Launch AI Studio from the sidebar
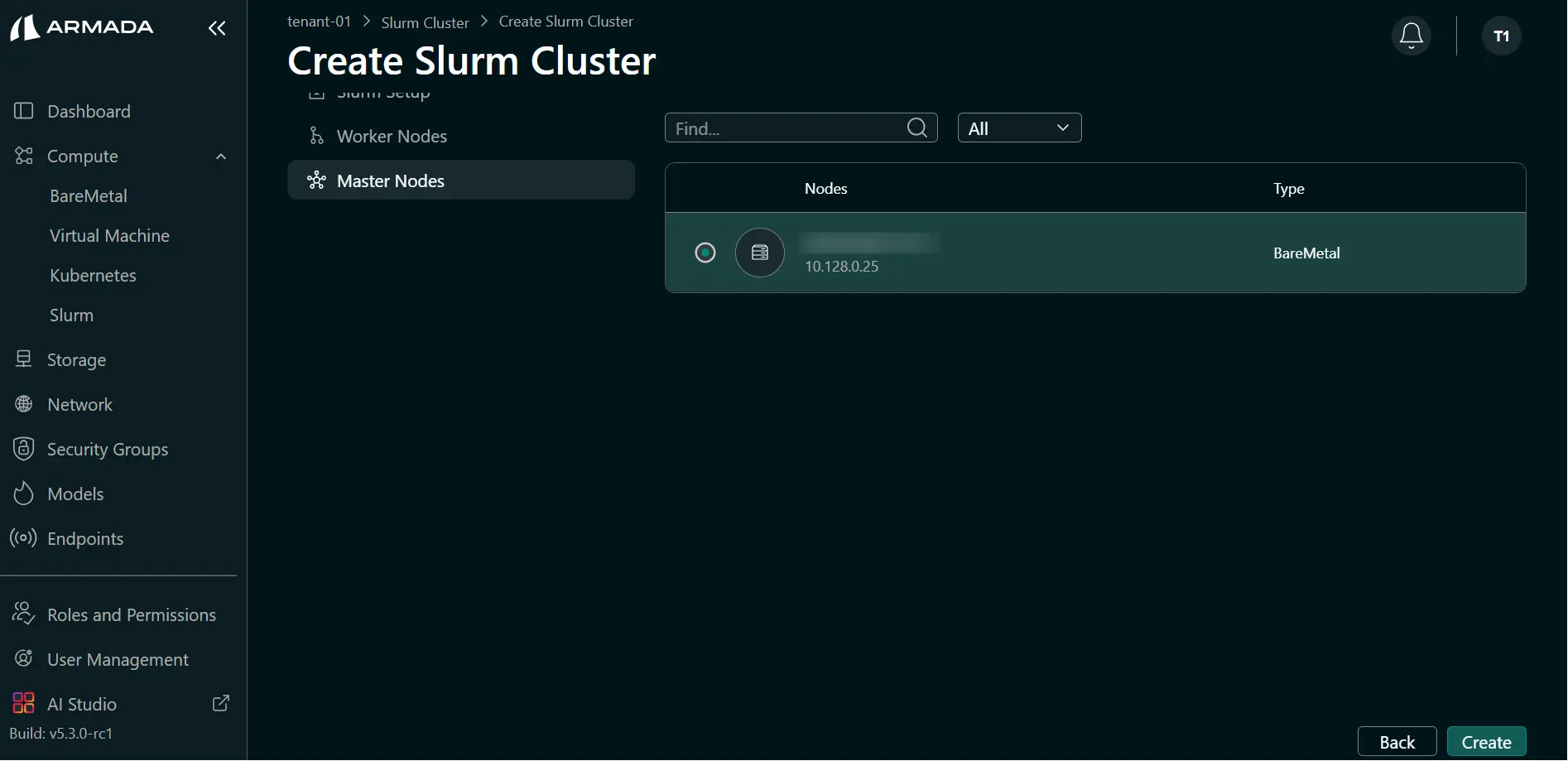 click(82, 705)
